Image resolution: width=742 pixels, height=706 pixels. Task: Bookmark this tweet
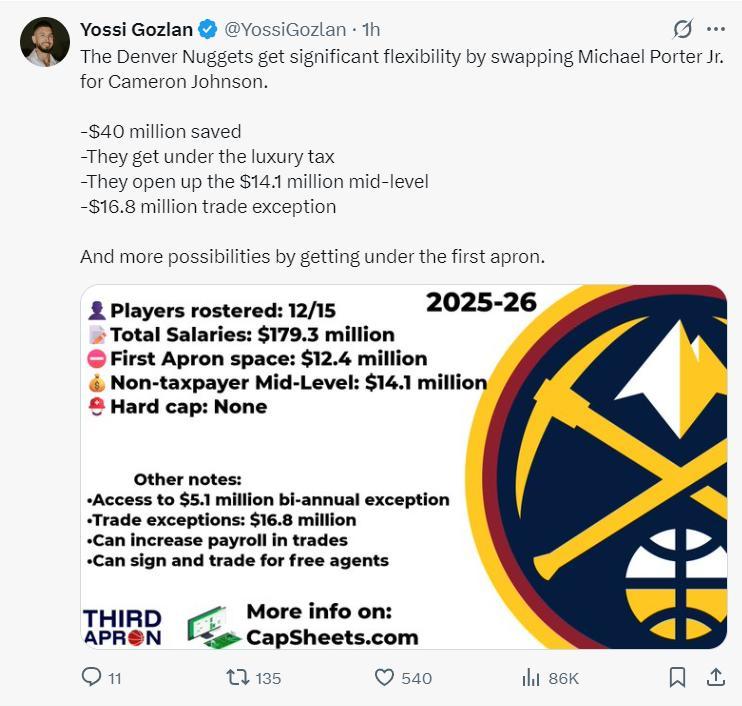pos(677,678)
